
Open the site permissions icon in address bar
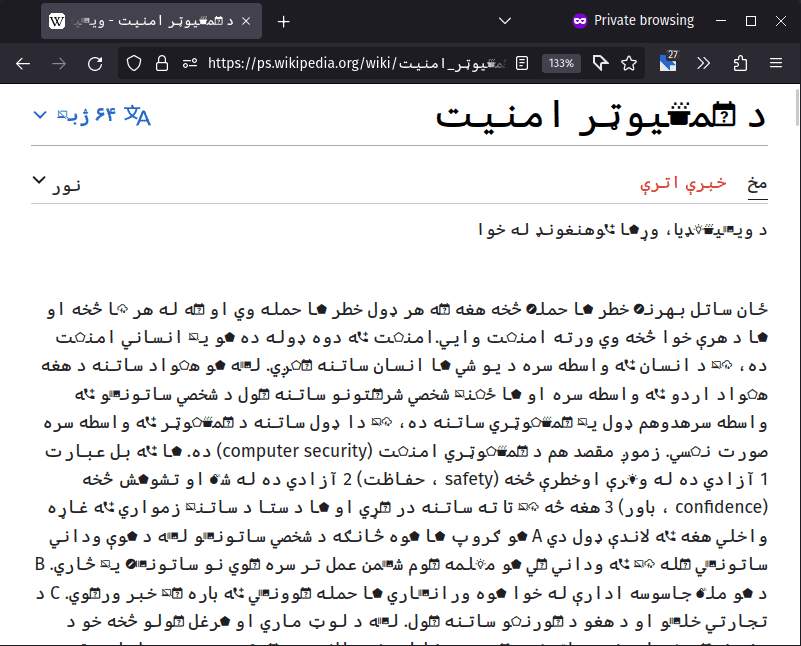pos(189,63)
